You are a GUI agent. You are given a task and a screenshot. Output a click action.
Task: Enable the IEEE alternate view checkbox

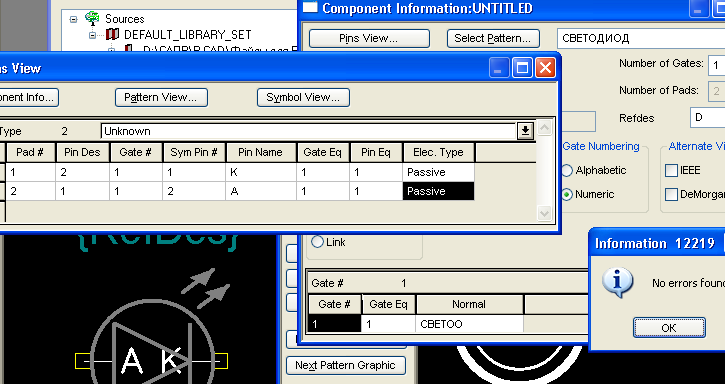pos(671,170)
